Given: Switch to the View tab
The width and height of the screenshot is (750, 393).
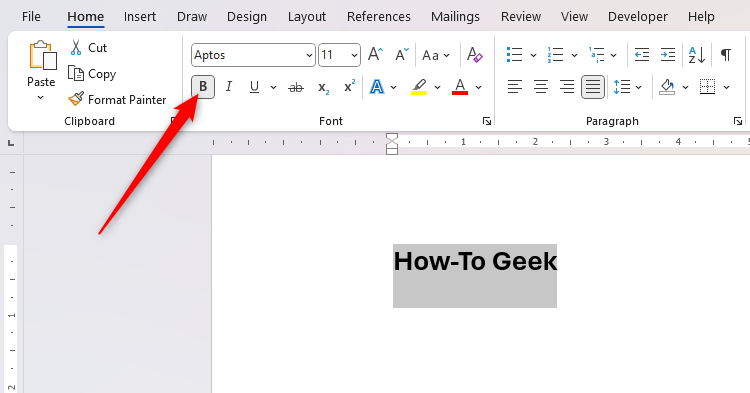Looking at the screenshot, I should (574, 17).
